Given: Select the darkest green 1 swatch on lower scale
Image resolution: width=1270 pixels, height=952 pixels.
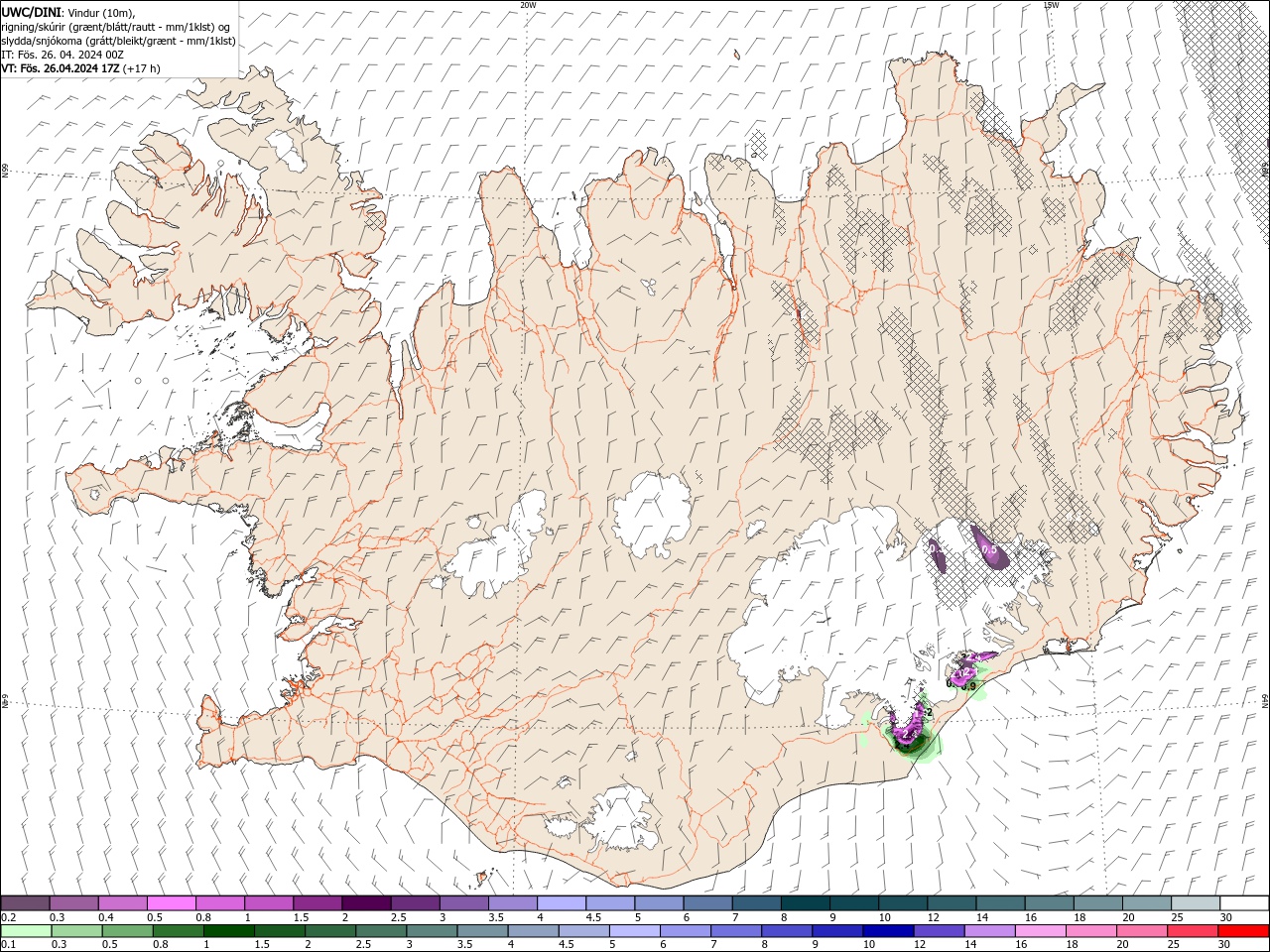Looking at the screenshot, I should point(228,931).
